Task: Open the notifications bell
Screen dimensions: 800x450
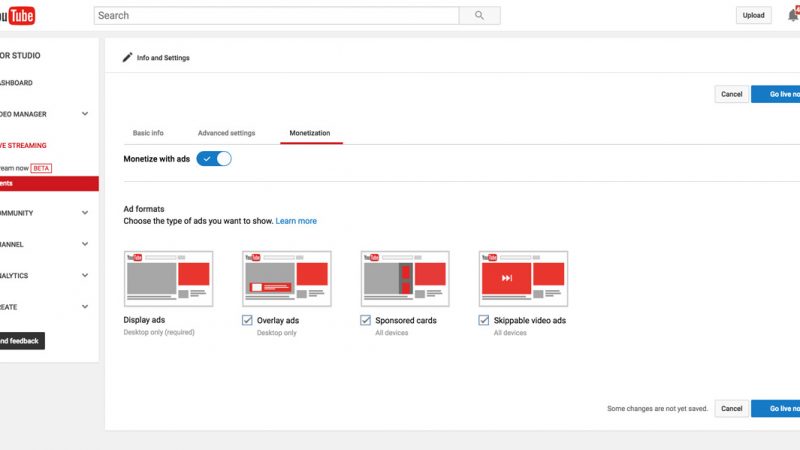Action: pyautogui.click(x=792, y=15)
